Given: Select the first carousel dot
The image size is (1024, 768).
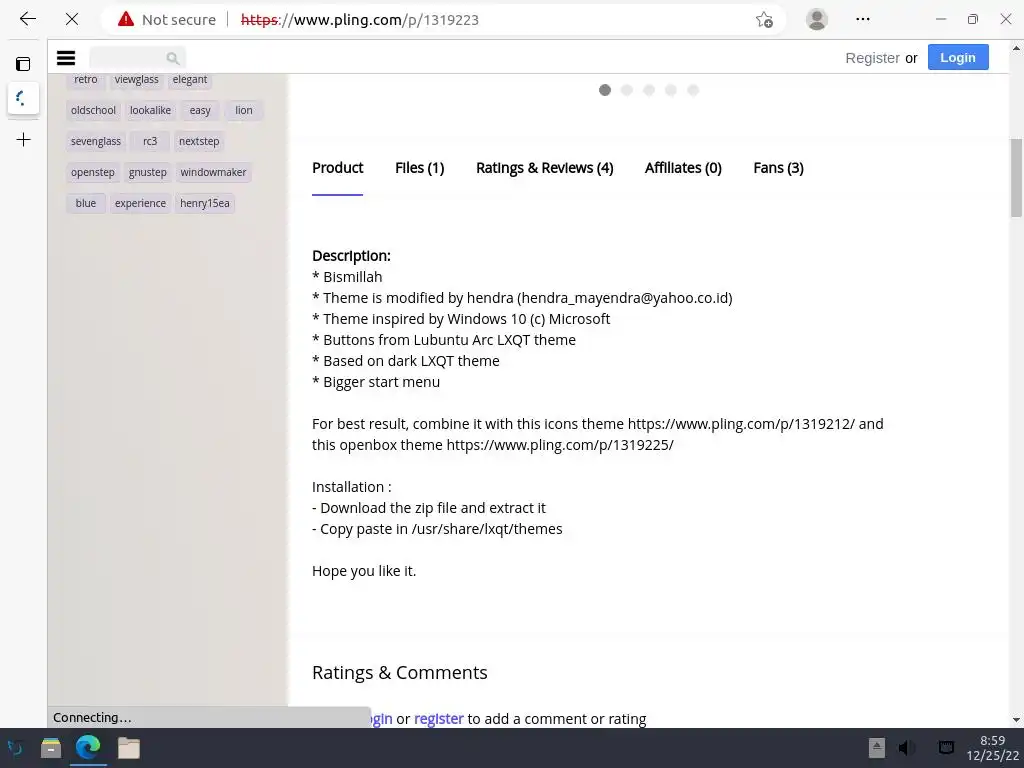Looking at the screenshot, I should coord(605,90).
